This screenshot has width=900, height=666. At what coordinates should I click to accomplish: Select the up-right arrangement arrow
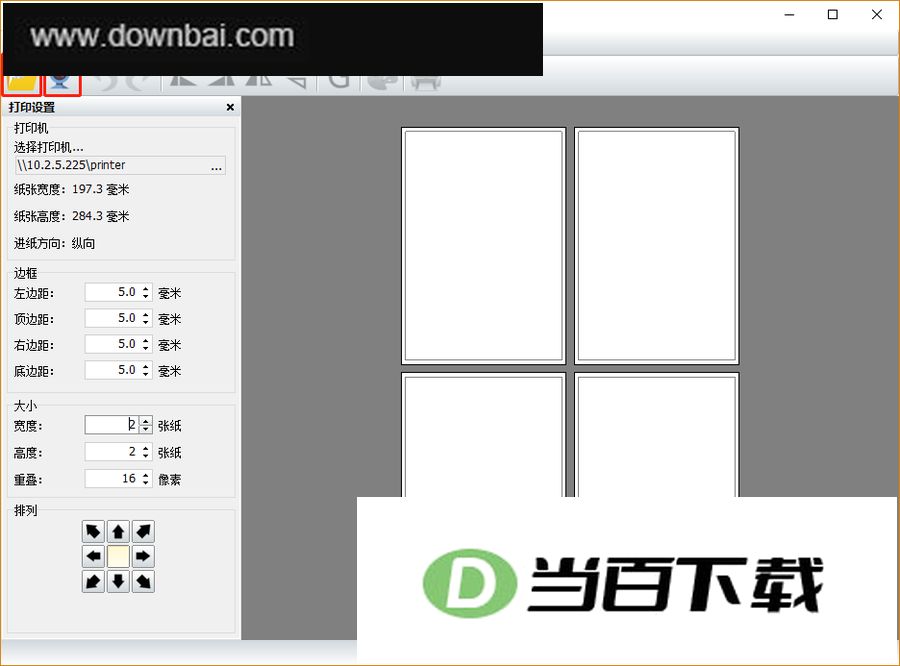143,531
